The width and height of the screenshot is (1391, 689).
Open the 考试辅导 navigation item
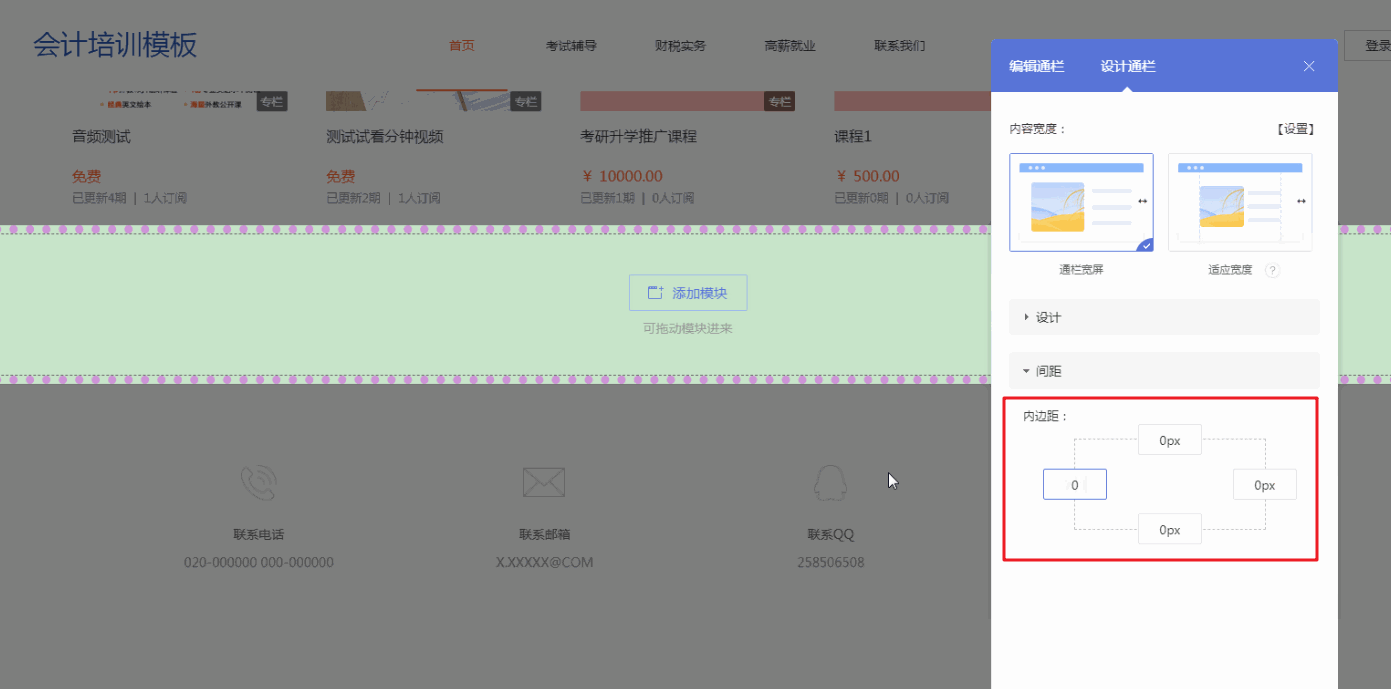tap(571, 46)
